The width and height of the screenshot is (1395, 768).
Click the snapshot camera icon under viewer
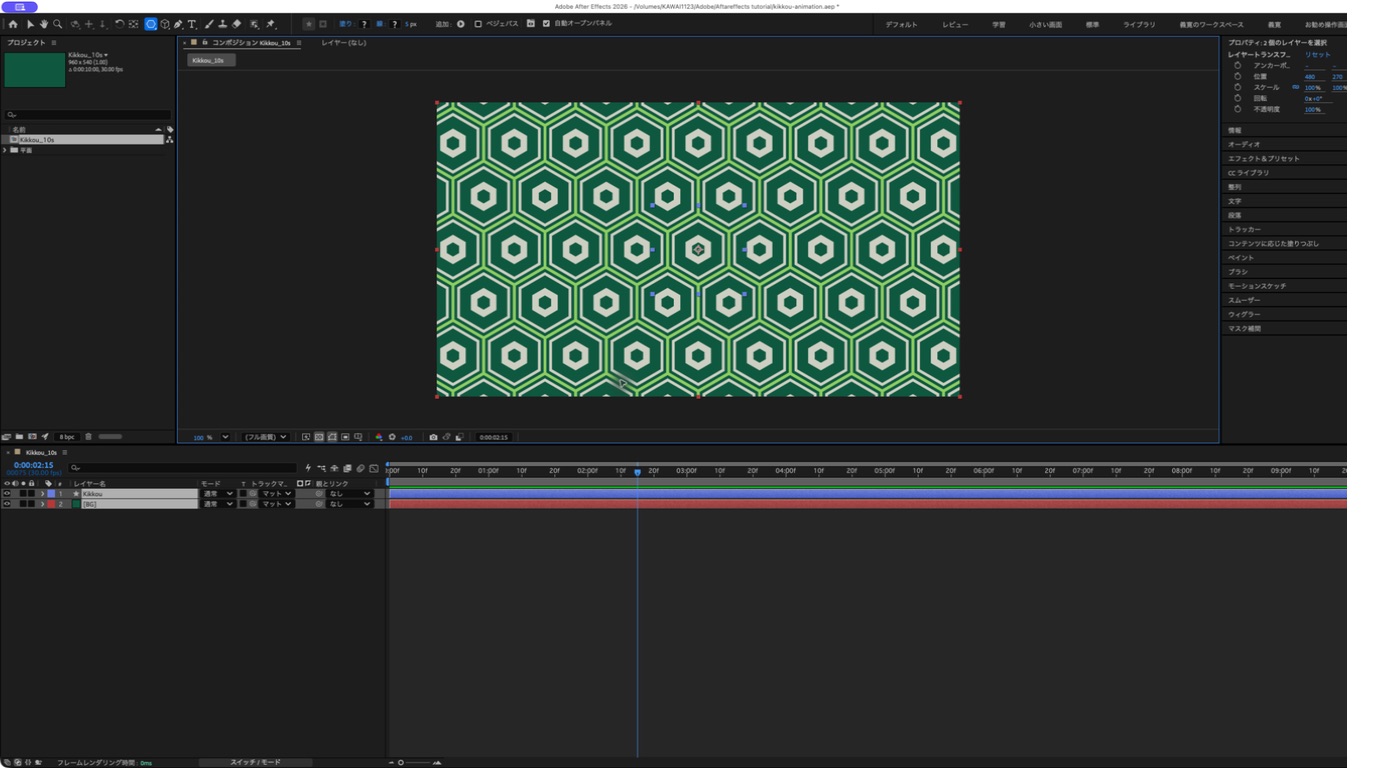pyautogui.click(x=433, y=437)
